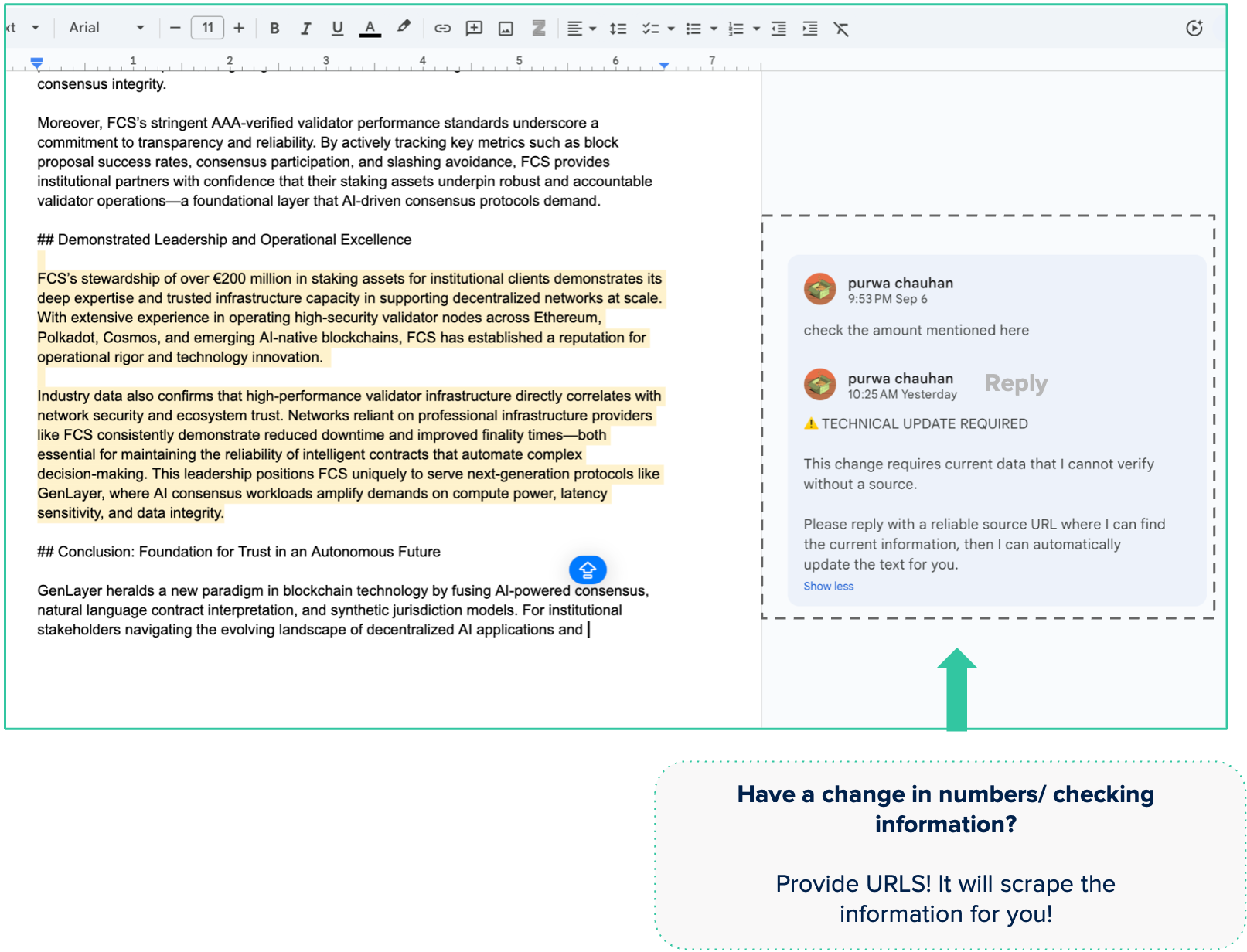Expand the bulleted list options arrow

714,29
